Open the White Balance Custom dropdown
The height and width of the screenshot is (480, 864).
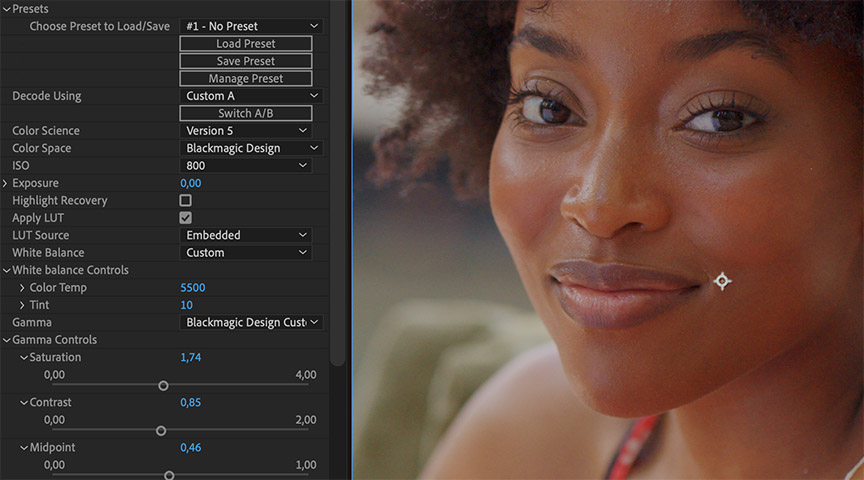coord(246,253)
